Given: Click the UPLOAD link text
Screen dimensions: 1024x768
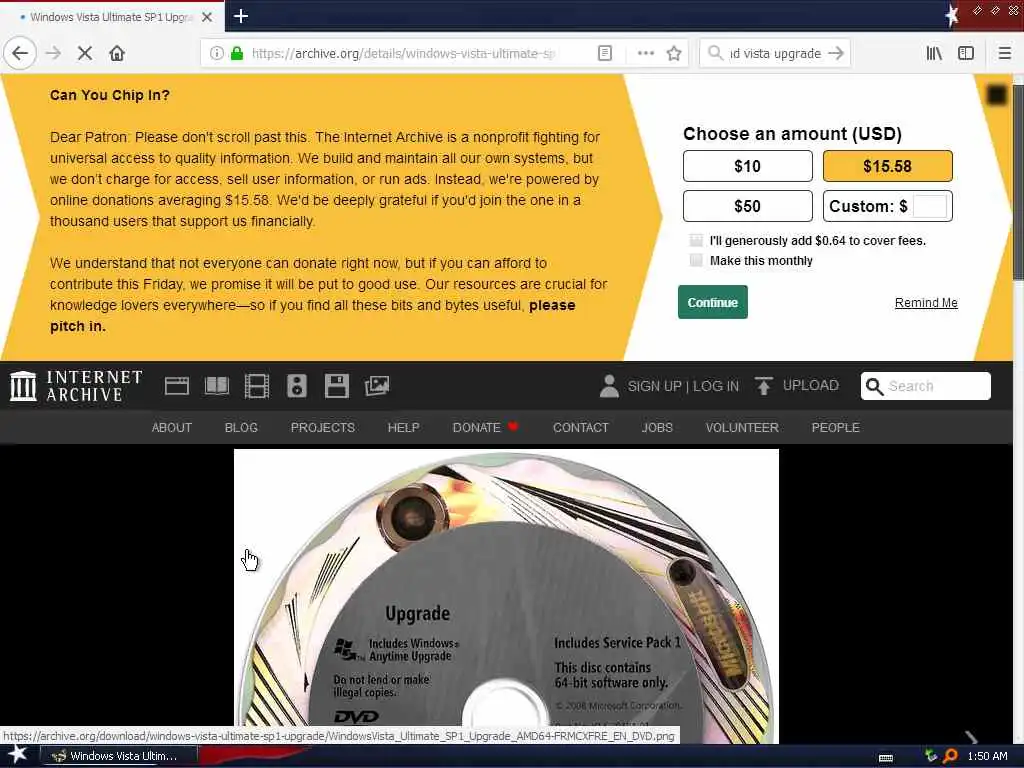Looking at the screenshot, I should click(810, 385).
